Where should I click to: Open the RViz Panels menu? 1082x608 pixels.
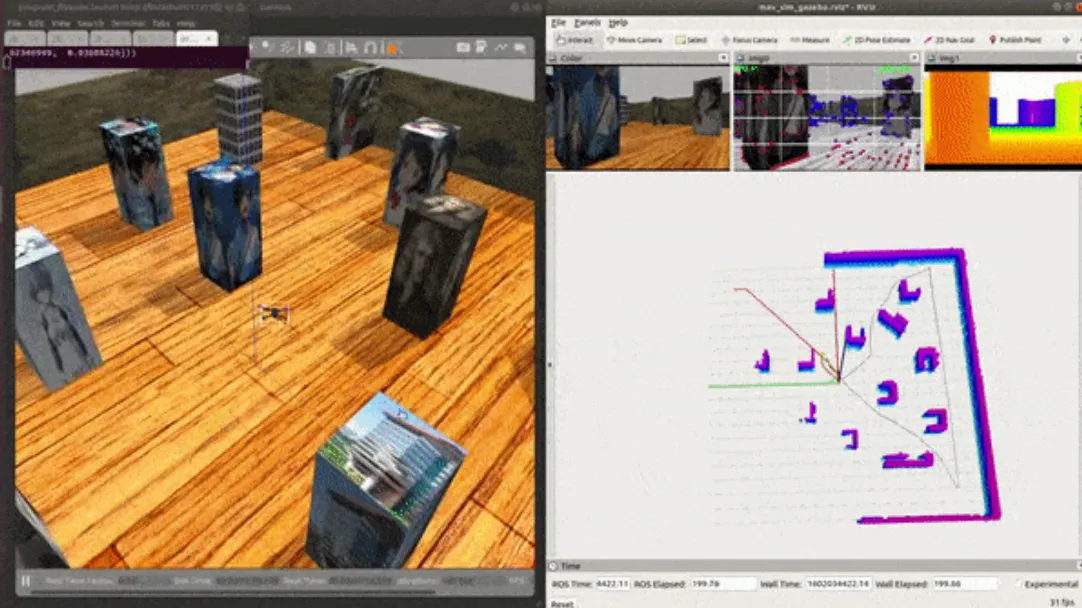pyautogui.click(x=587, y=23)
